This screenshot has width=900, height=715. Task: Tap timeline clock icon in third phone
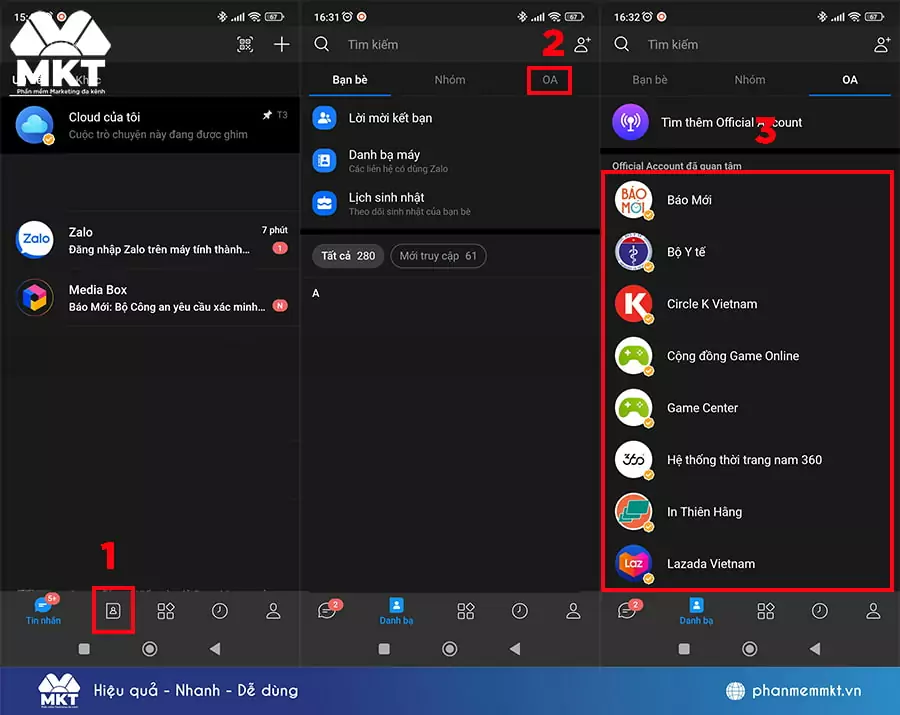820,611
